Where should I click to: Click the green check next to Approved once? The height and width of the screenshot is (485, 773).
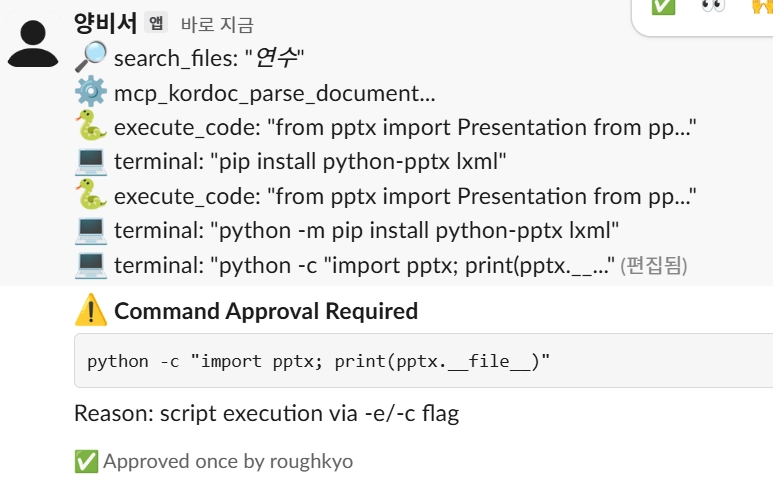(x=86, y=461)
